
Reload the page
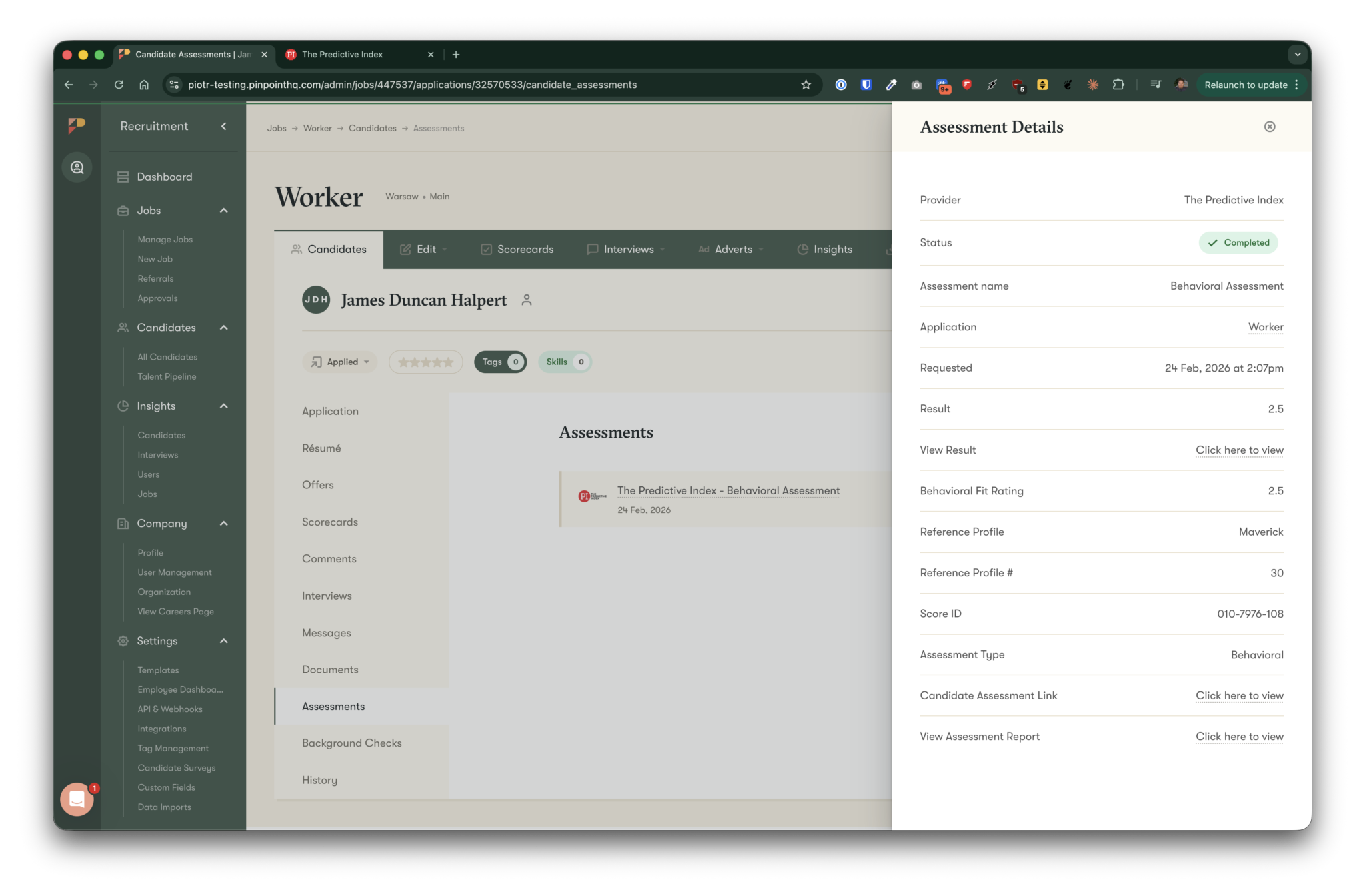(119, 85)
